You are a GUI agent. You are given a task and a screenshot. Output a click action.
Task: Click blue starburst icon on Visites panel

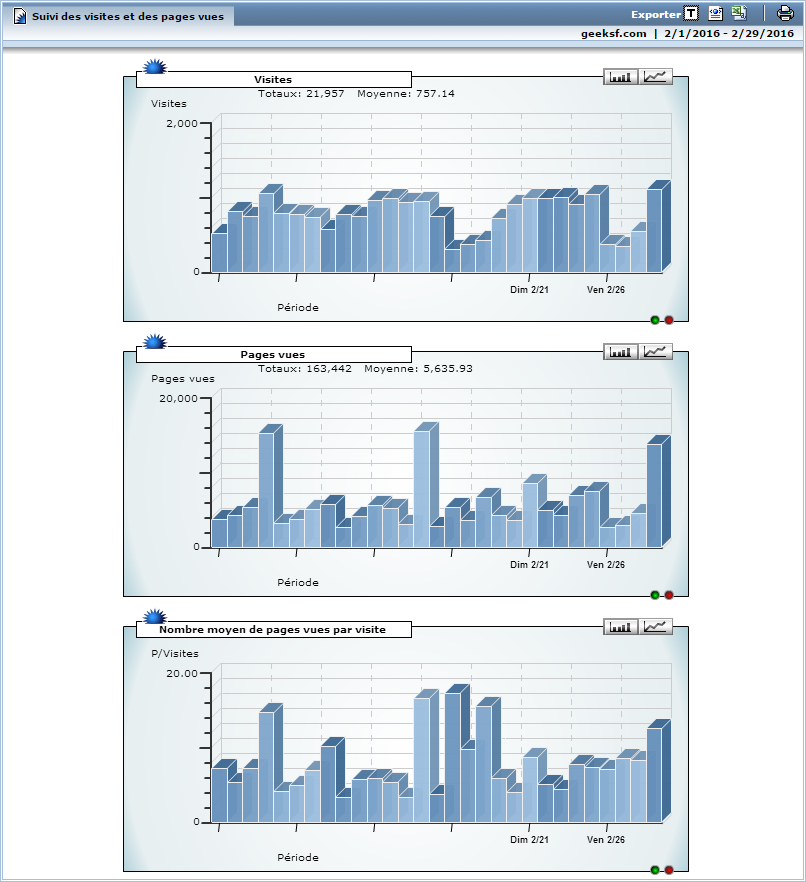(x=155, y=66)
